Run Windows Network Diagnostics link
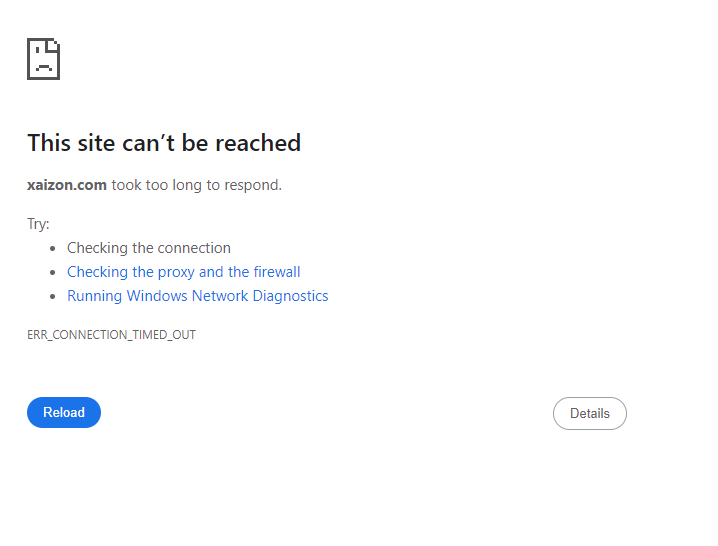The image size is (718, 546). pos(198,295)
